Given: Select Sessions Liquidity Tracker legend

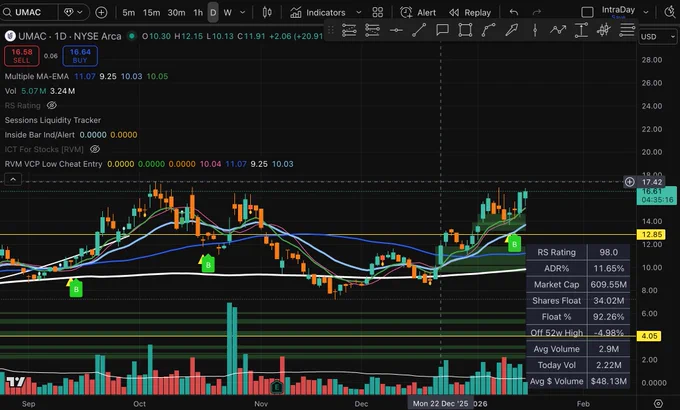Looking at the screenshot, I should pos(52,120).
